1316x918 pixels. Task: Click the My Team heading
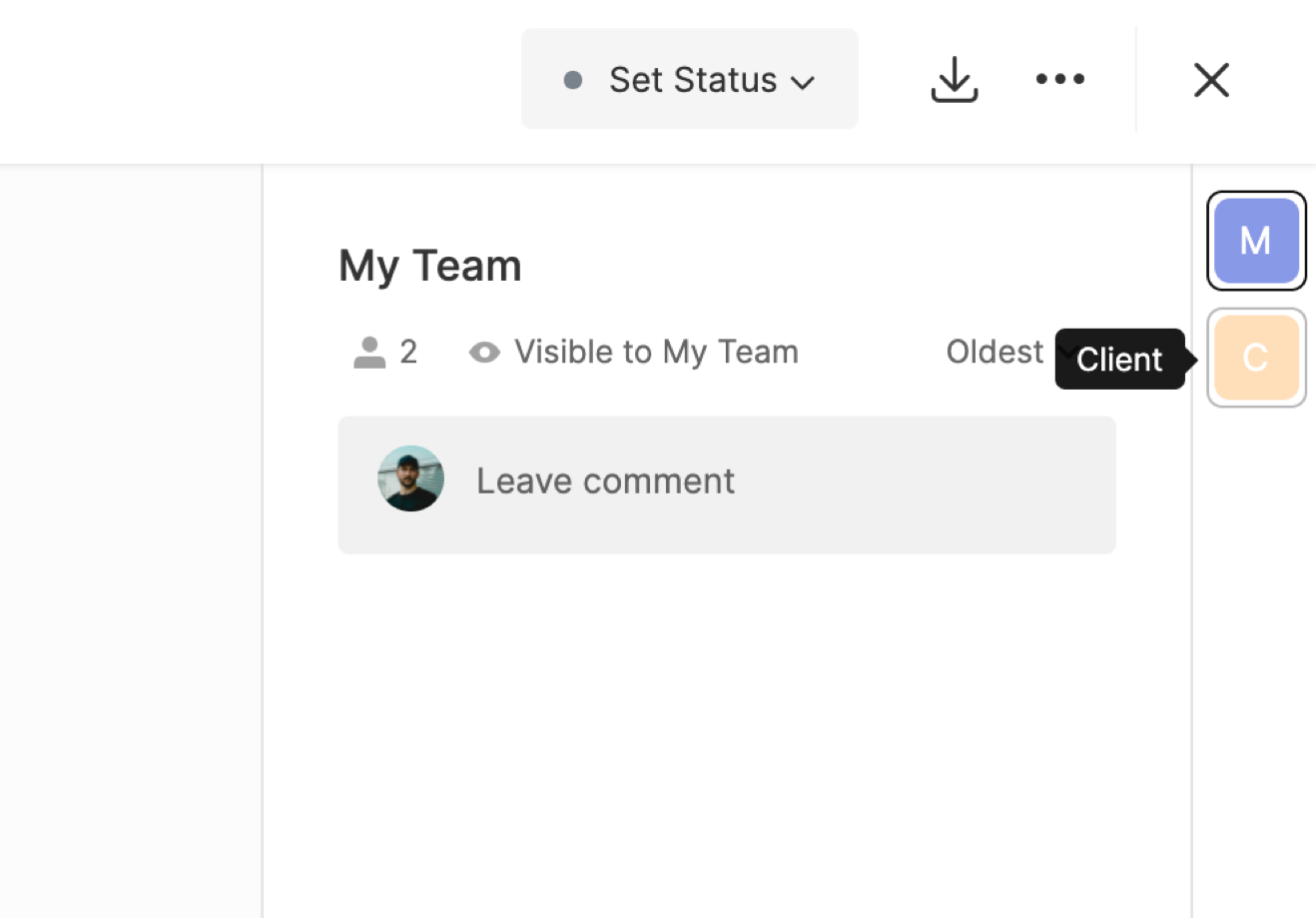coord(429,266)
